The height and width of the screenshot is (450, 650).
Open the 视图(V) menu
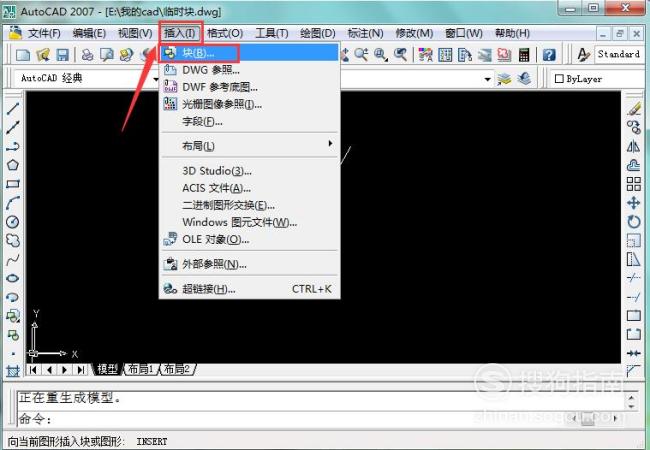pos(135,33)
